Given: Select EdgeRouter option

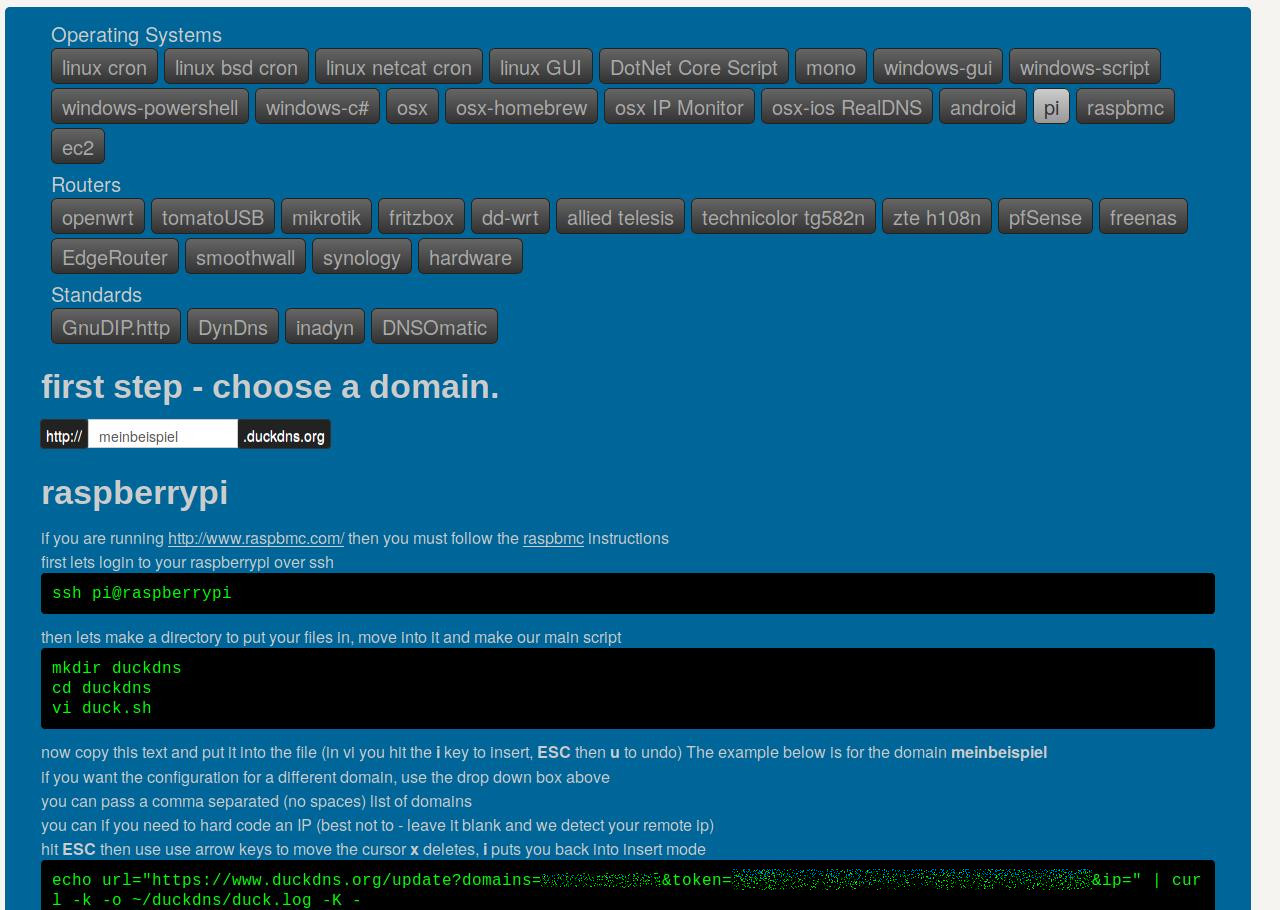Looking at the screenshot, I should 115,257.
